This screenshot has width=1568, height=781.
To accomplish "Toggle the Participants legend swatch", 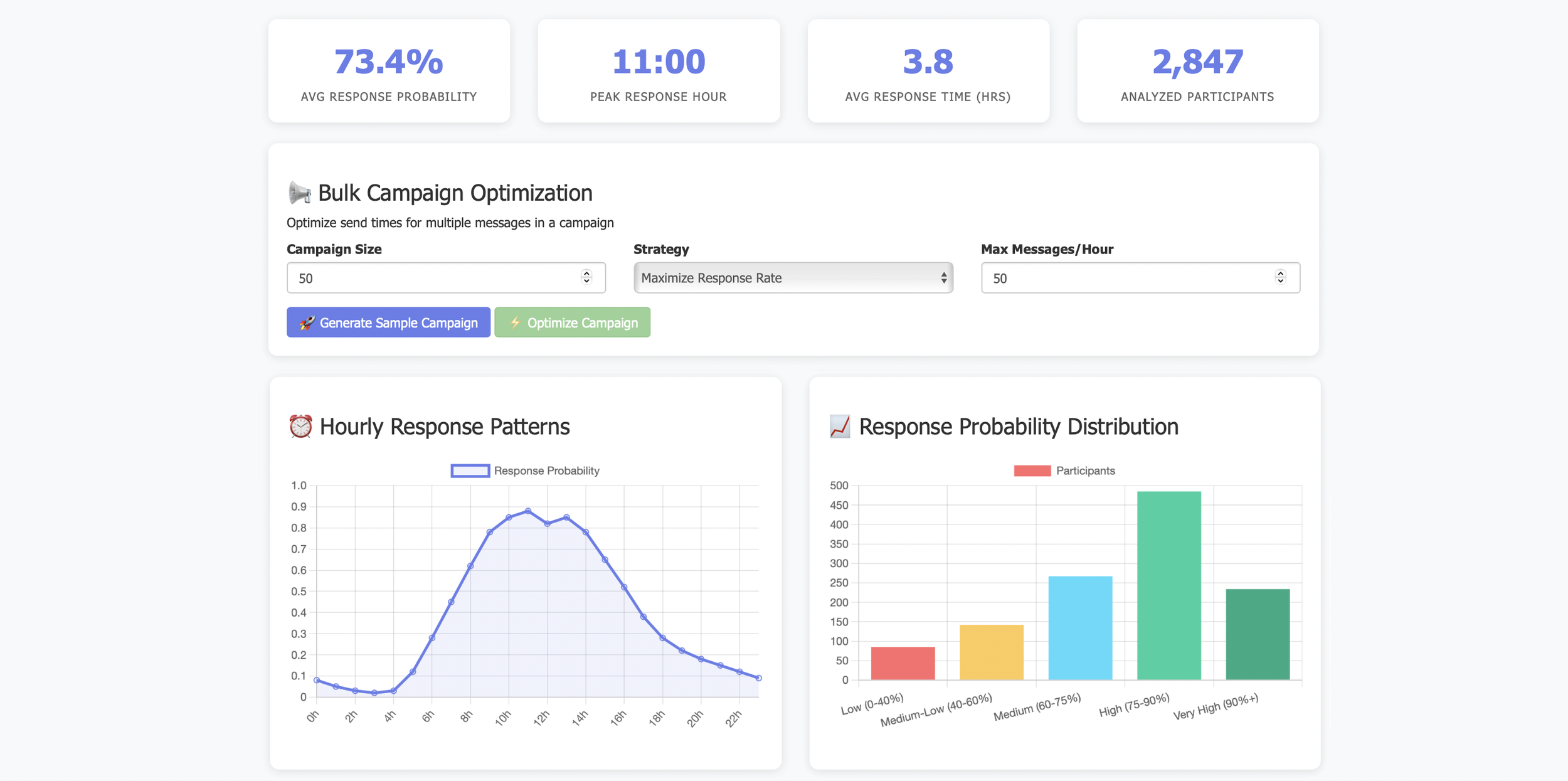I will click(1032, 470).
